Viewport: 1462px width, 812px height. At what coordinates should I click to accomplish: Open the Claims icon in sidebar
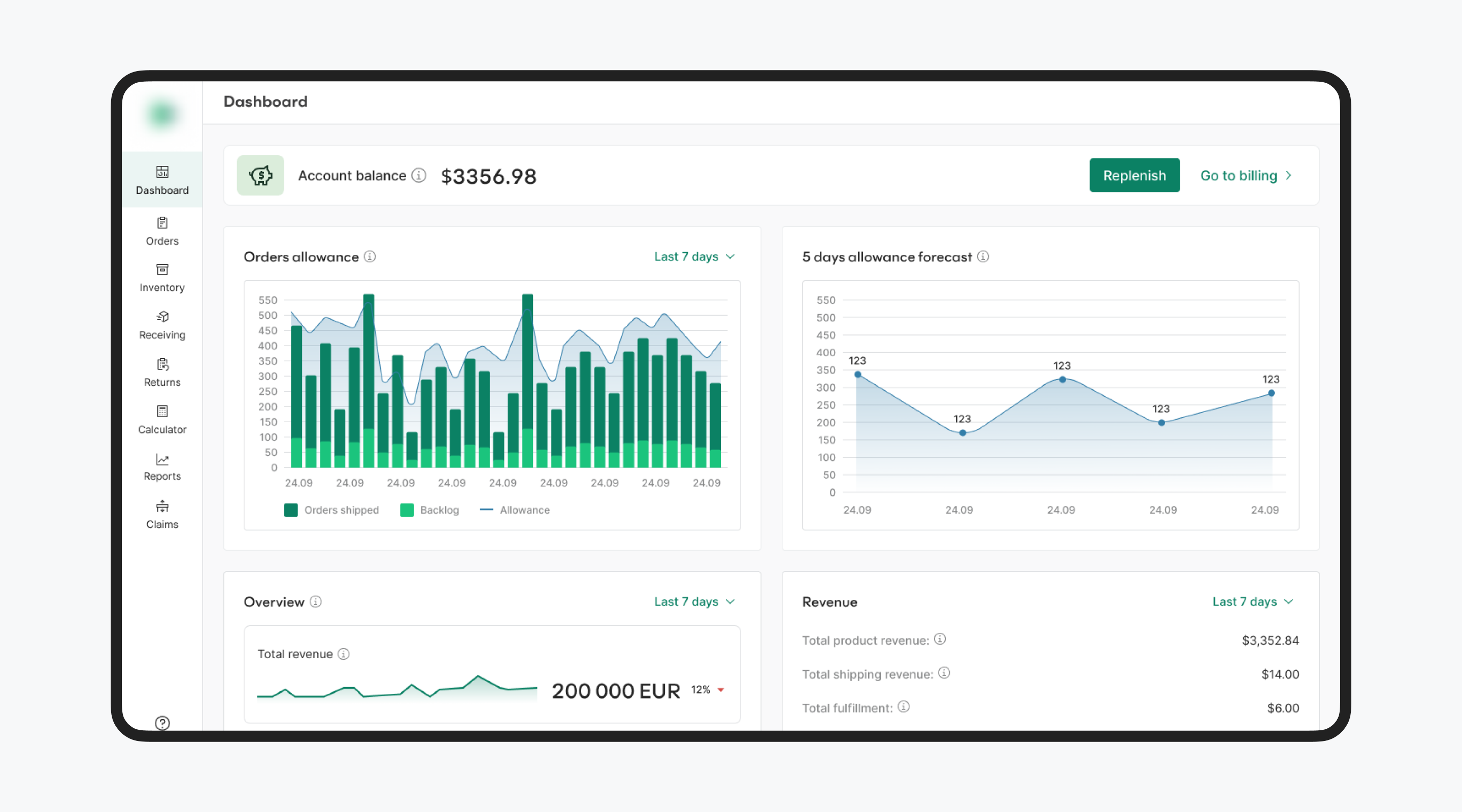(162, 506)
